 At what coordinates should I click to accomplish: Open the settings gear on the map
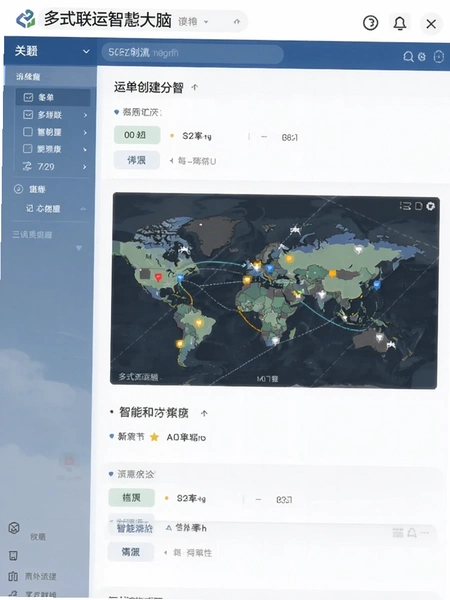431,206
